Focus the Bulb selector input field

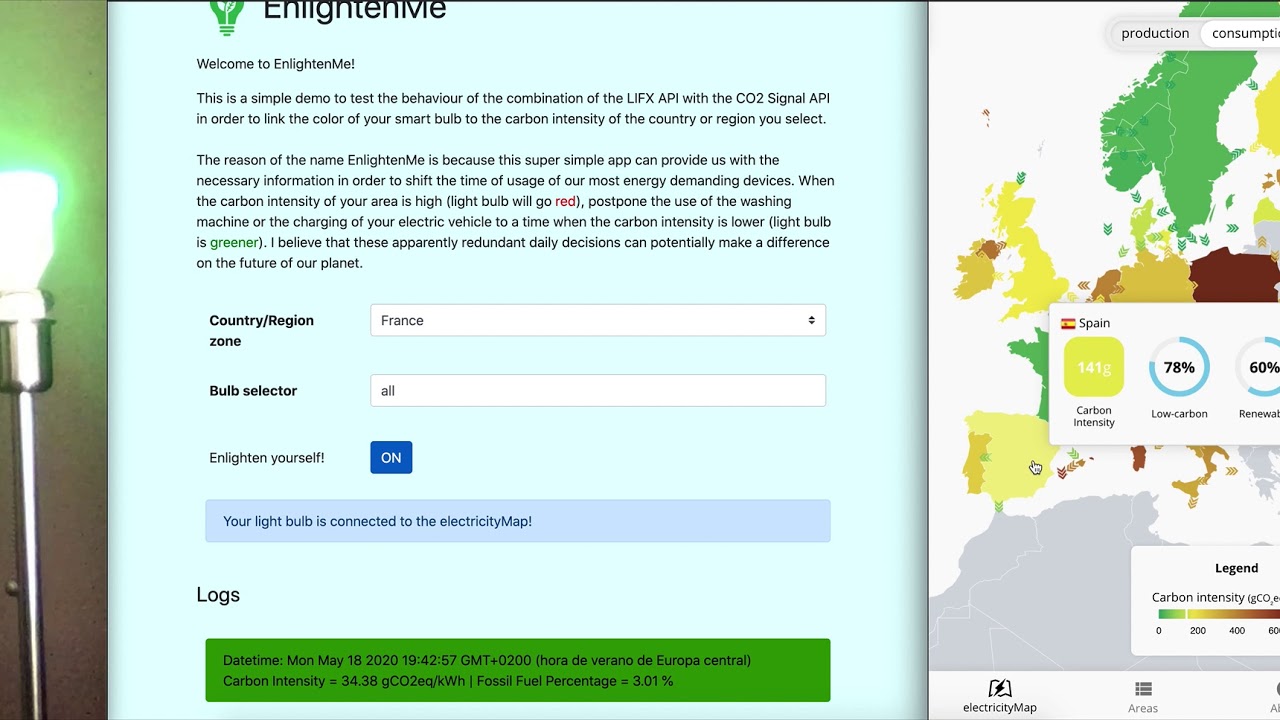coord(598,390)
